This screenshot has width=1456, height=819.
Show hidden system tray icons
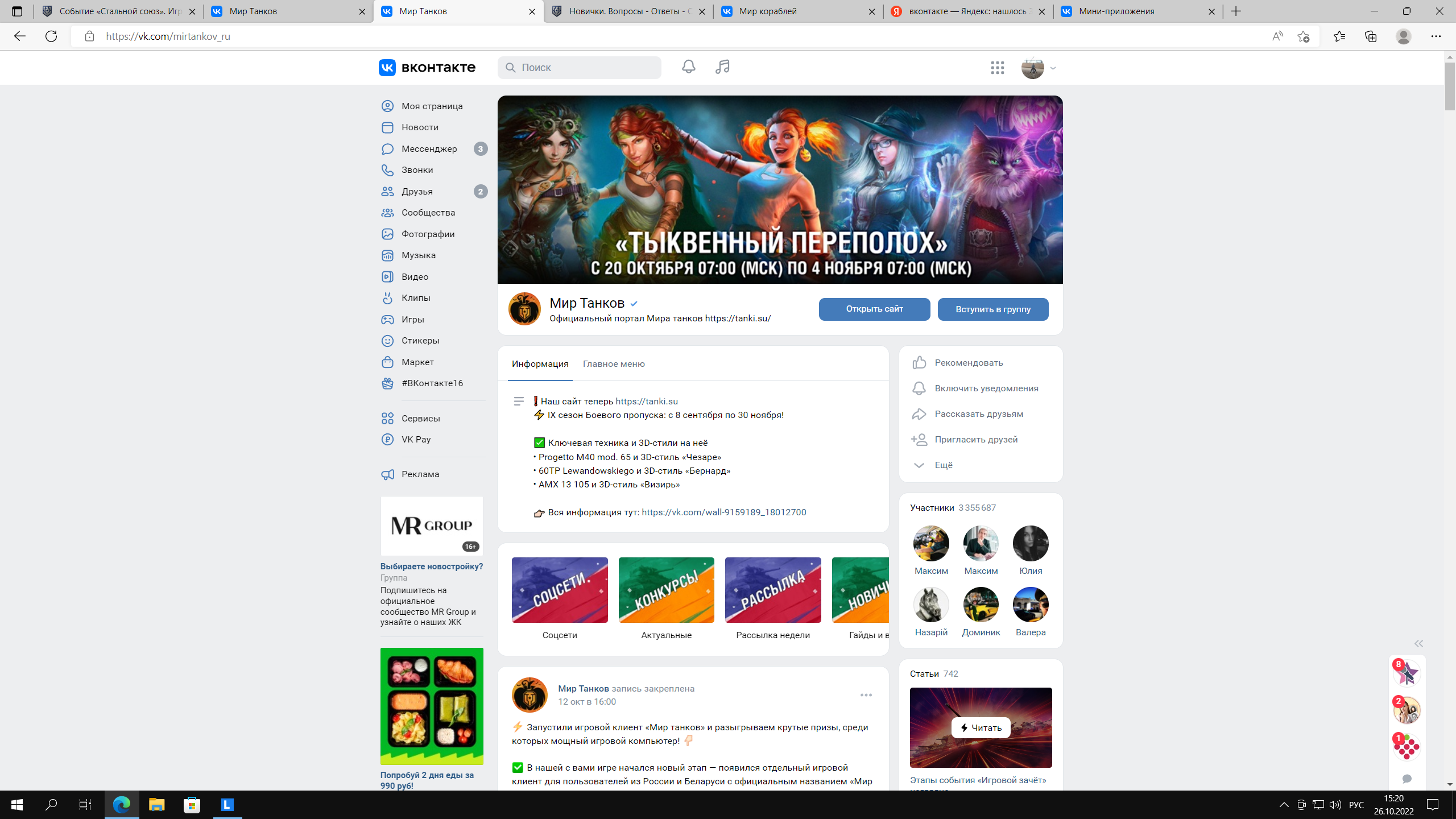pyautogui.click(x=1284, y=805)
